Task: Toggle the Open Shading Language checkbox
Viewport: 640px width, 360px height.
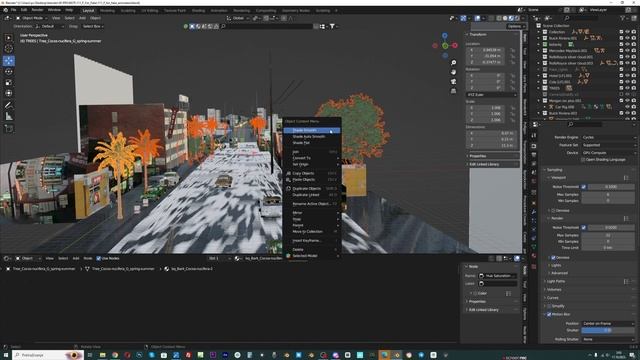Action: (583, 160)
